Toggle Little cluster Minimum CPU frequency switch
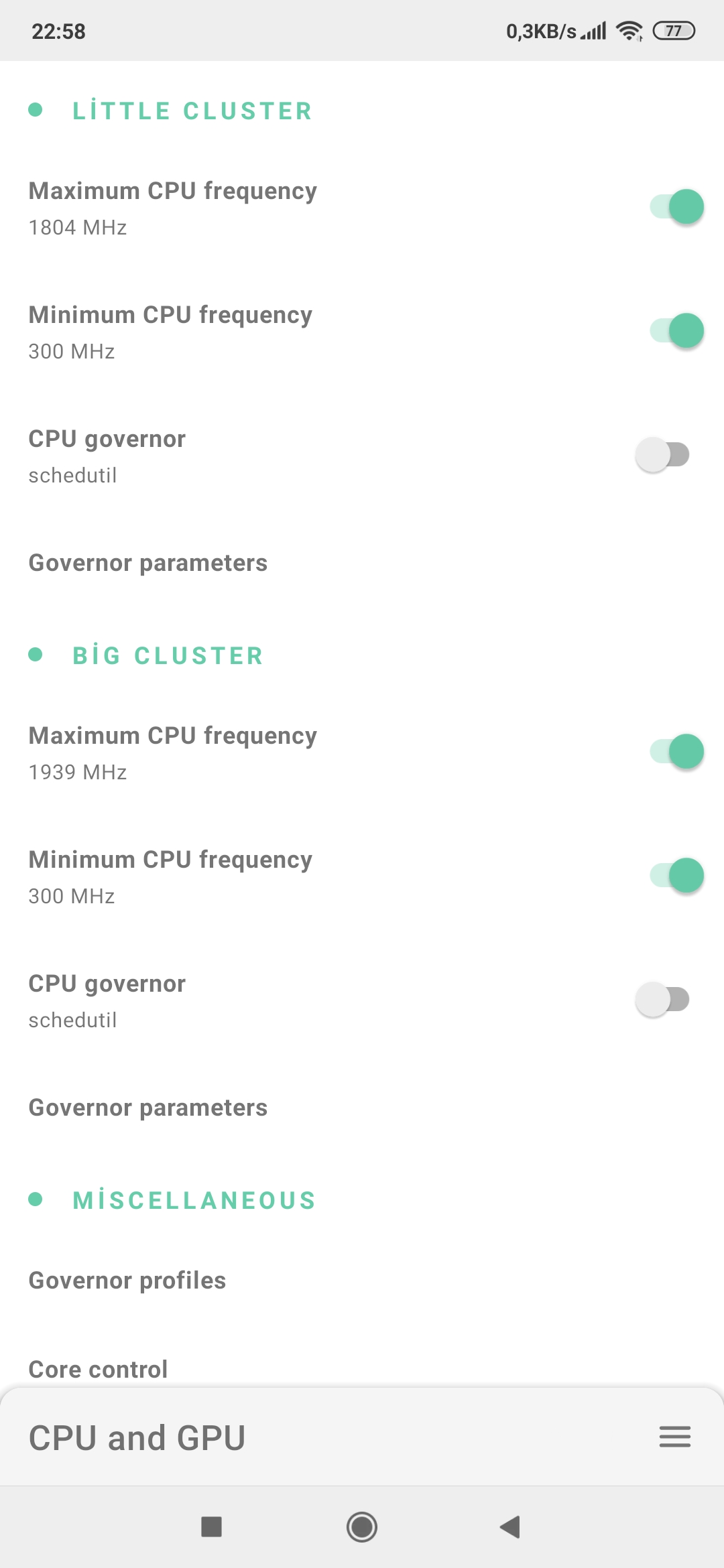The height and width of the screenshot is (1568, 724). point(677,330)
